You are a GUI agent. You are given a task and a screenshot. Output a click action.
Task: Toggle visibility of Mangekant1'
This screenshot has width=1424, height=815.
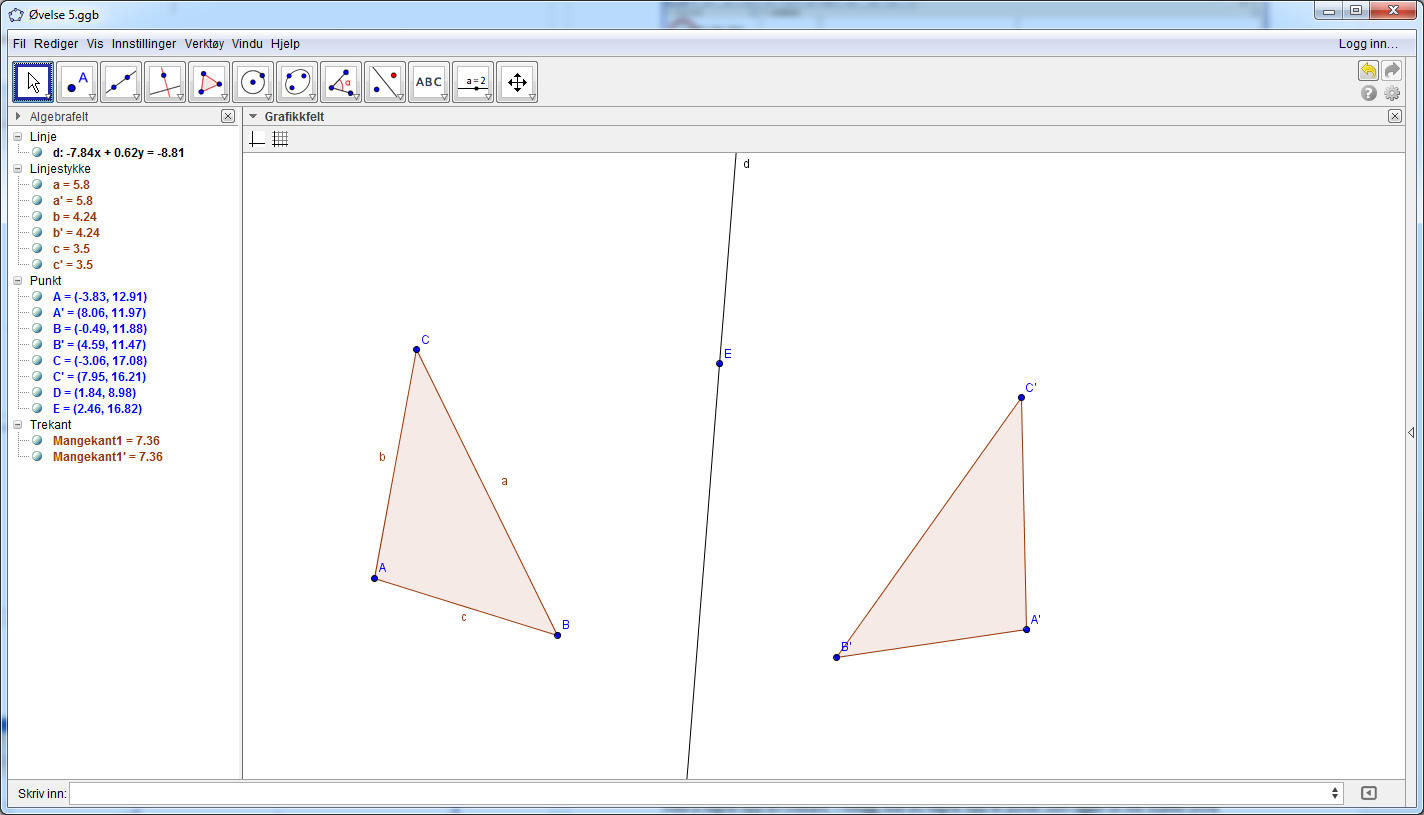point(37,457)
